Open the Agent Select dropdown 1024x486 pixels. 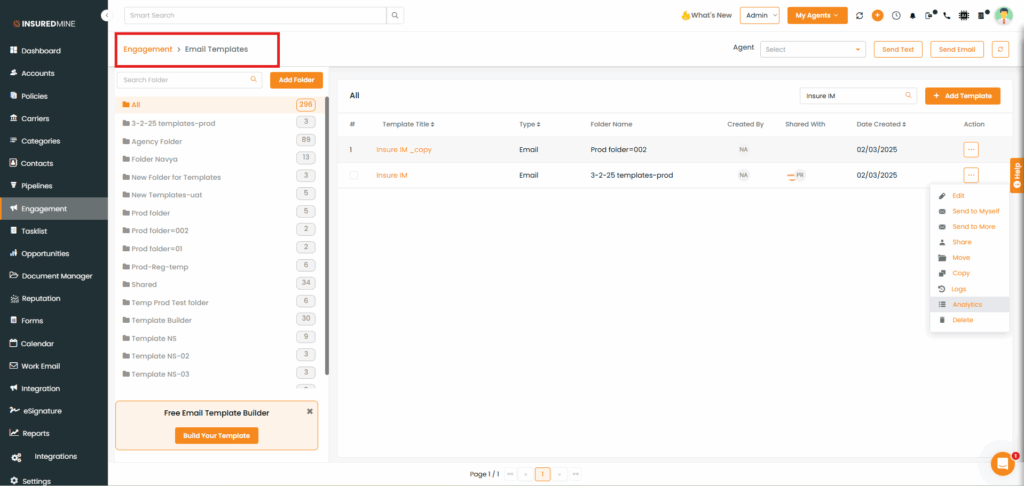(x=812, y=49)
